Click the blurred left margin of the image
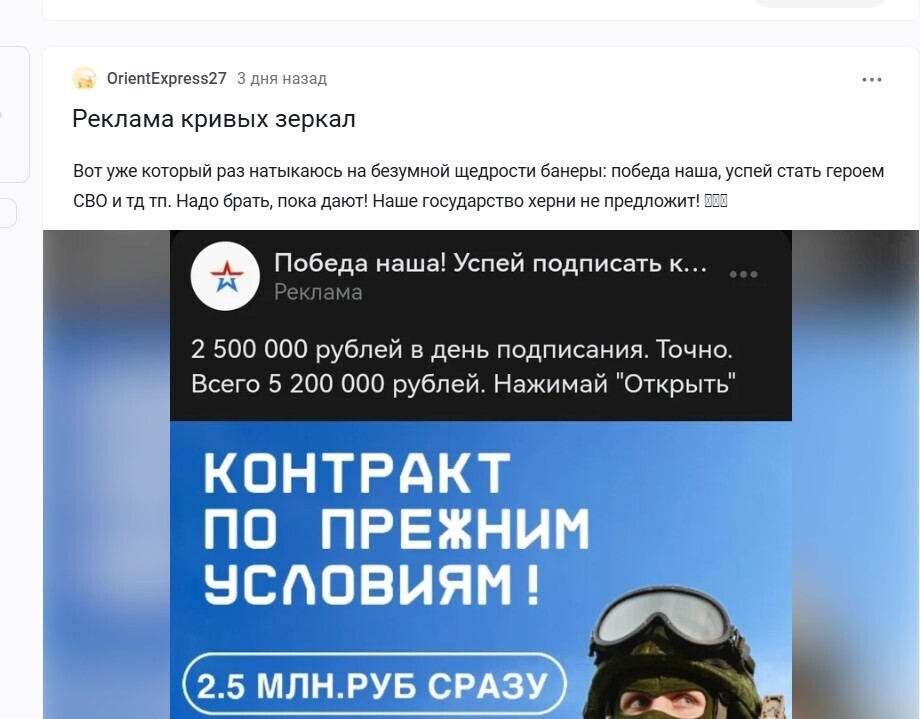 point(106,474)
